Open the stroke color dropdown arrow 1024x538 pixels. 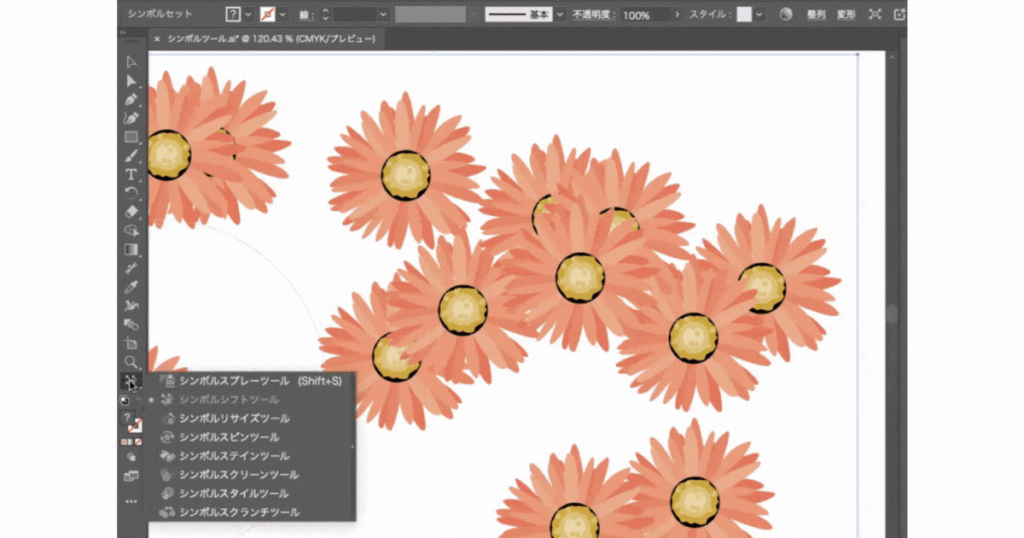(283, 15)
